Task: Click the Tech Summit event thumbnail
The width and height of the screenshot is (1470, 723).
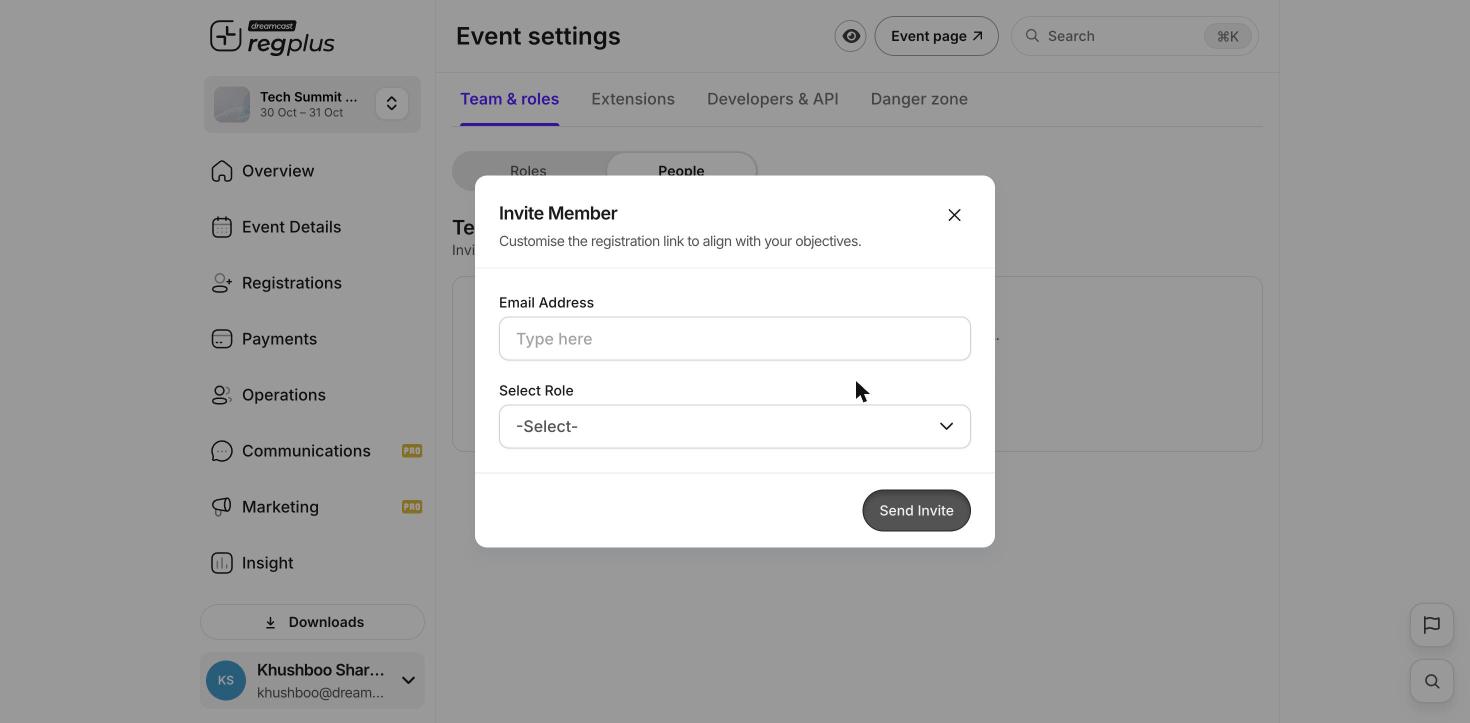Action: pos(232,105)
